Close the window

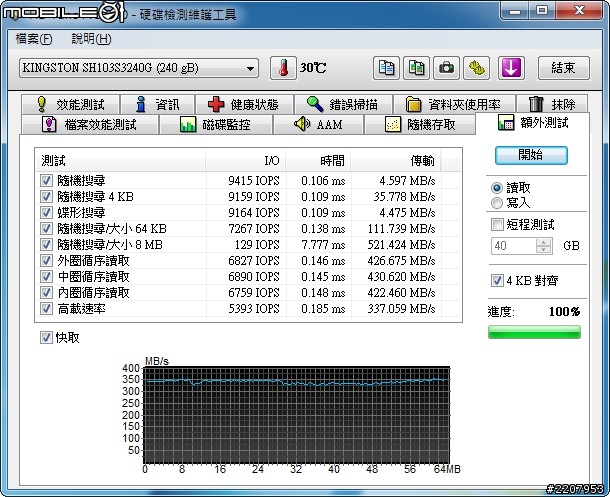[579, 10]
